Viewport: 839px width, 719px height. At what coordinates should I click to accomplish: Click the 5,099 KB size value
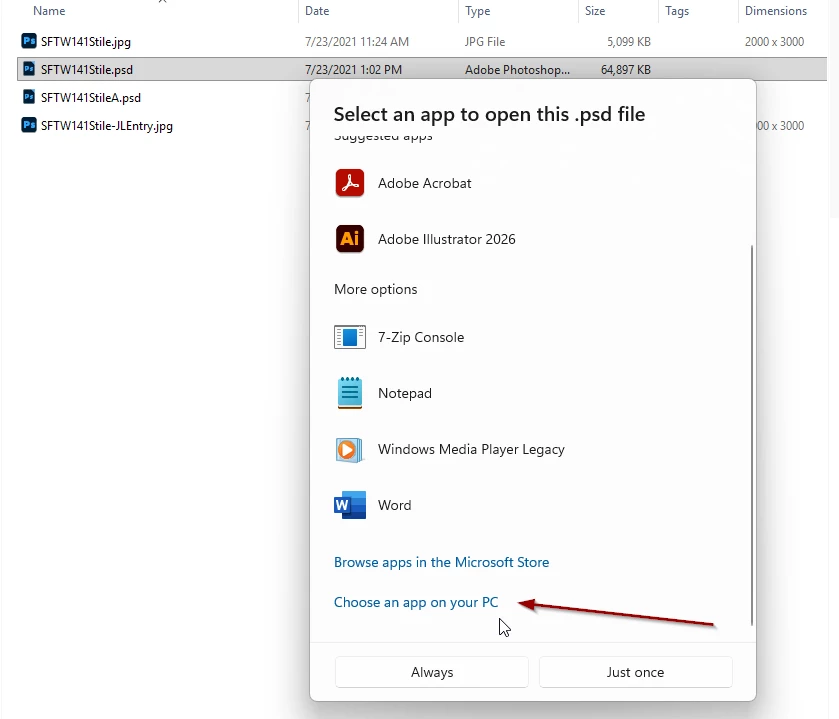pyautogui.click(x=629, y=42)
